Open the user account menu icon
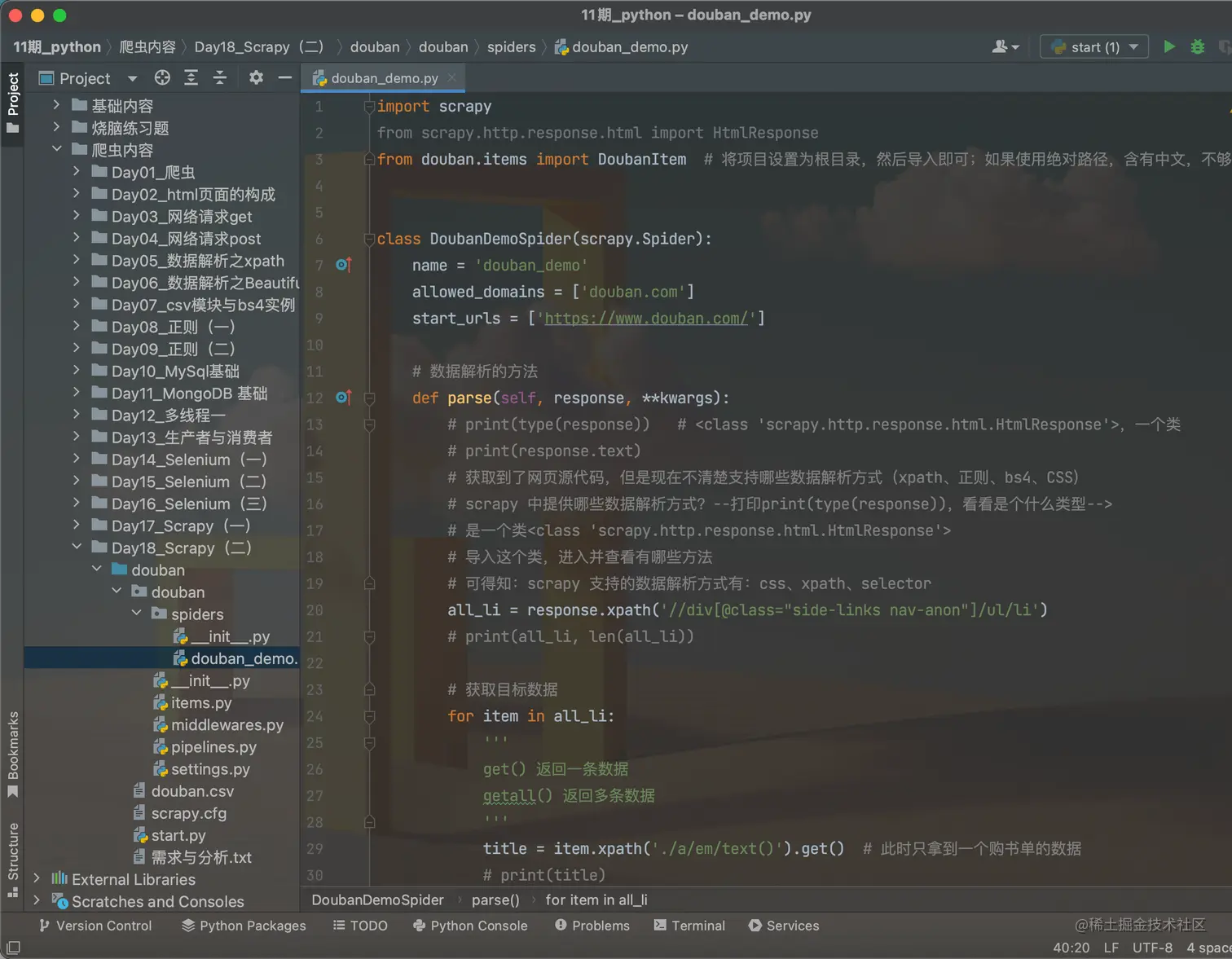1232x959 pixels. click(1005, 46)
